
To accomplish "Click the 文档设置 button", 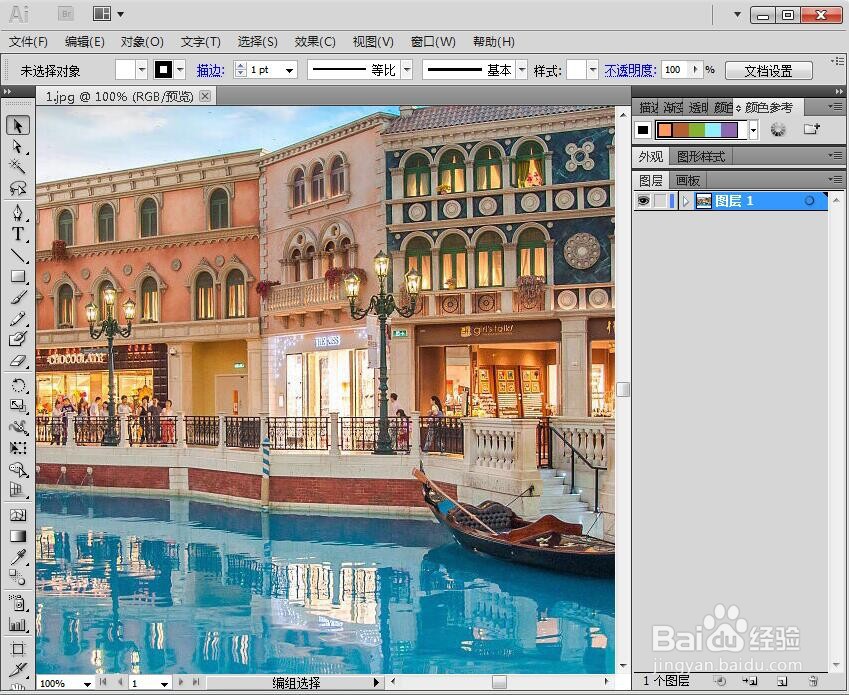I will (x=768, y=70).
